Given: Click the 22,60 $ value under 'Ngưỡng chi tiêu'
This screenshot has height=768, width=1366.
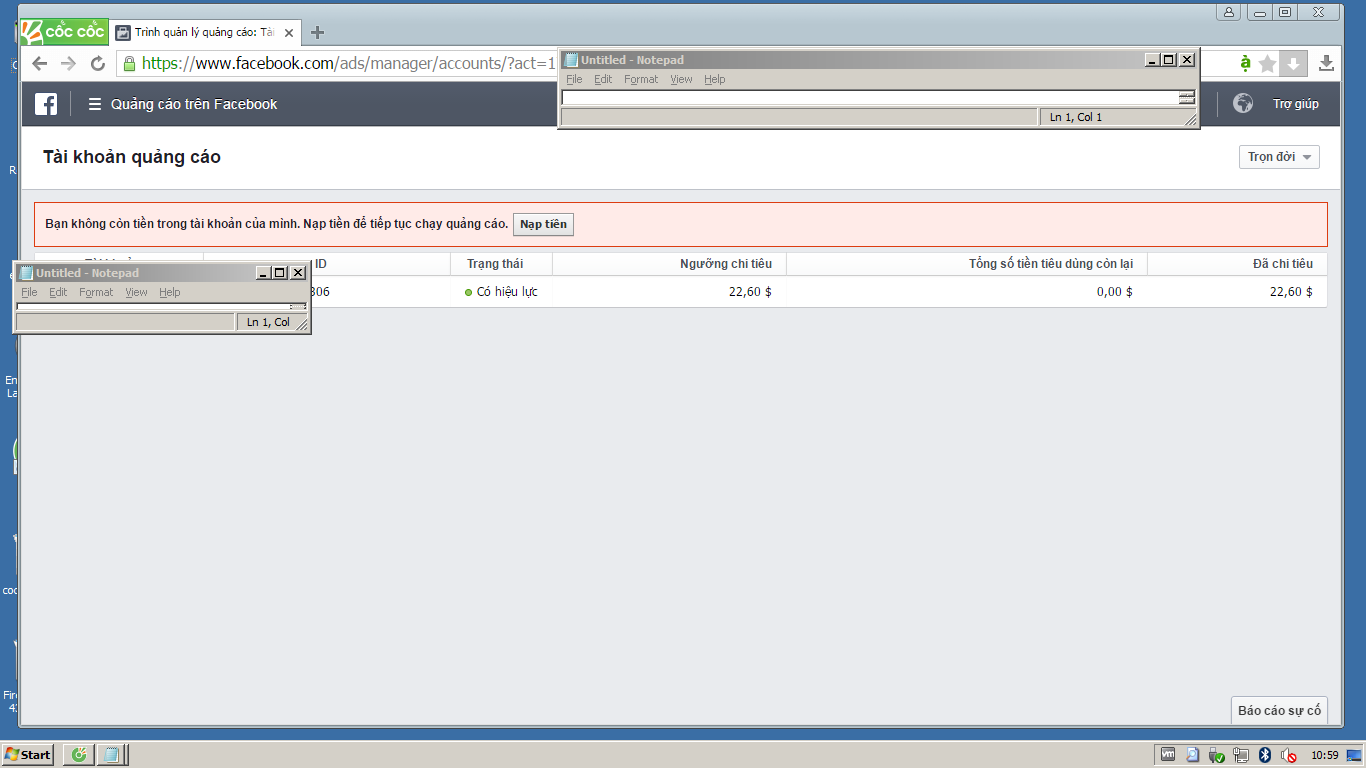Looking at the screenshot, I should [x=750, y=292].
